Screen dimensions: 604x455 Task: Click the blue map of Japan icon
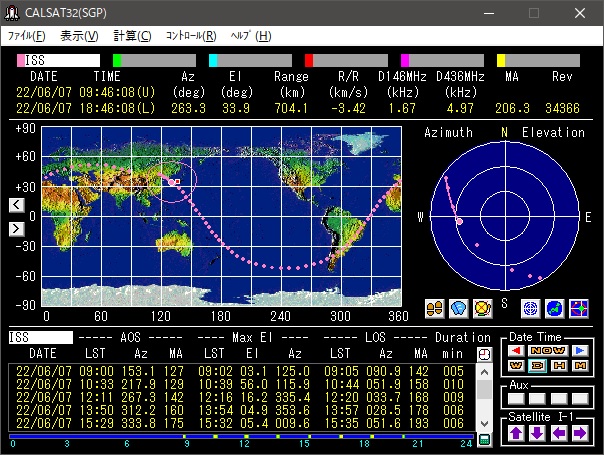[555, 307]
